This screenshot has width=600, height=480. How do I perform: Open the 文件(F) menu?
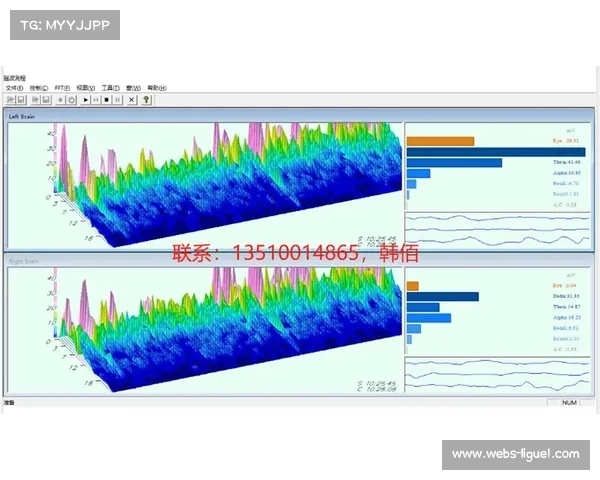(x=13, y=88)
